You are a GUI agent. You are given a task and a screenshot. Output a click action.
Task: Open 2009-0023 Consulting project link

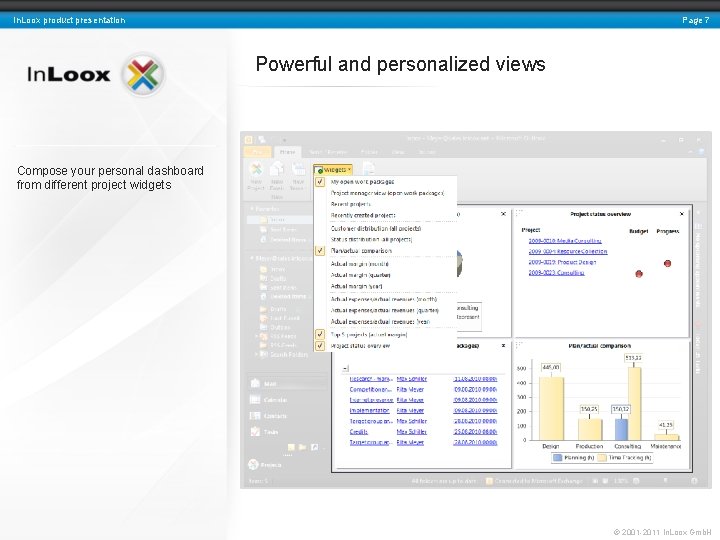pos(556,273)
